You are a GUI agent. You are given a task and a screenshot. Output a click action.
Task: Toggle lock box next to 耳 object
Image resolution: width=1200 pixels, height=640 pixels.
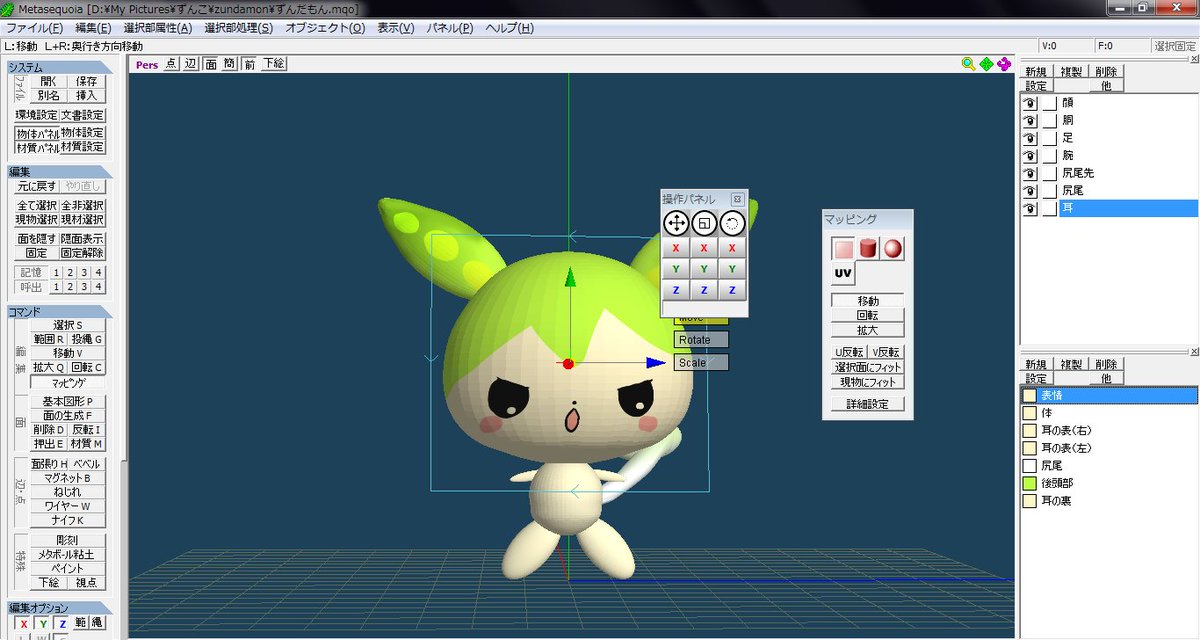tap(1049, 209)
